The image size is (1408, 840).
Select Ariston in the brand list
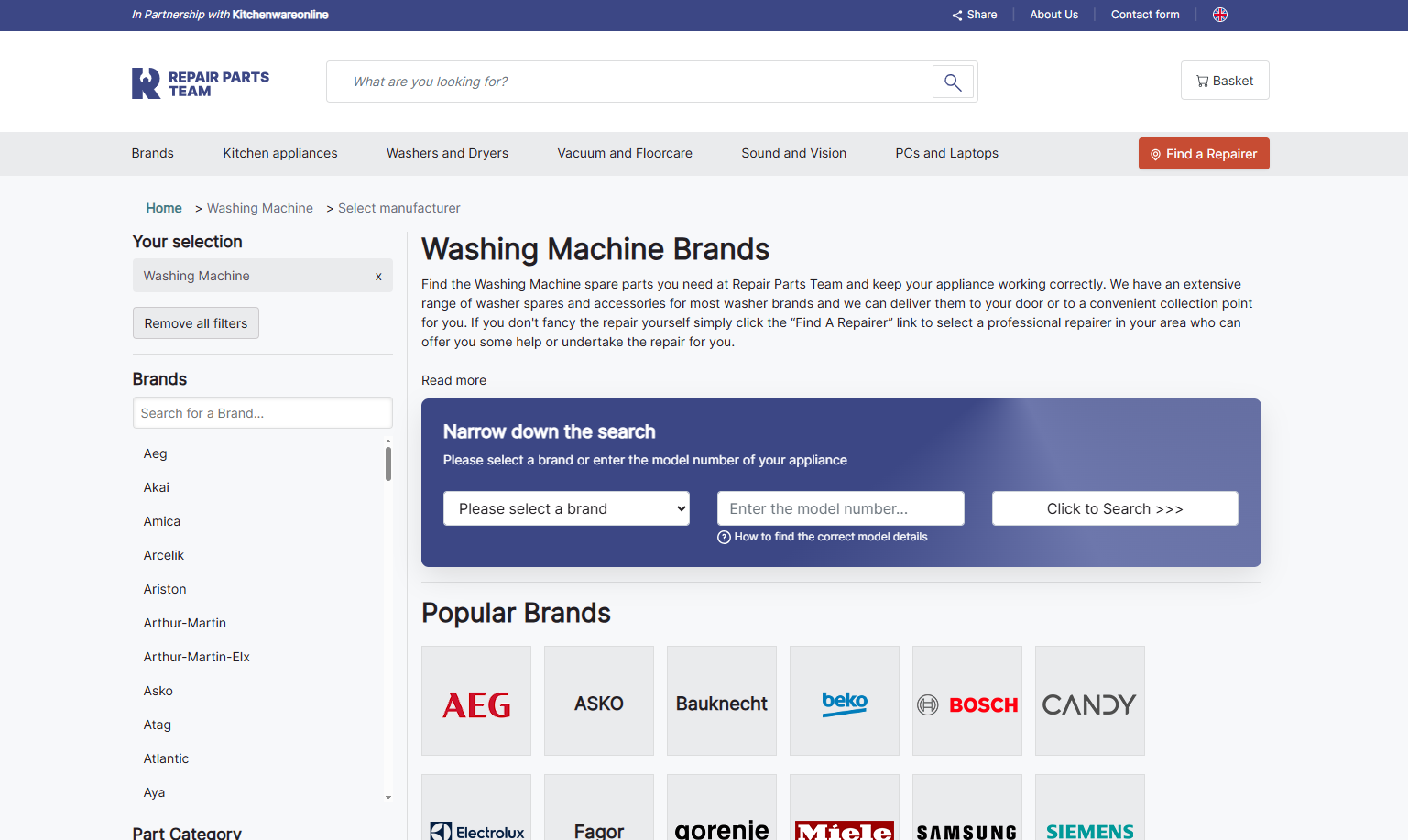coord(165,589)
